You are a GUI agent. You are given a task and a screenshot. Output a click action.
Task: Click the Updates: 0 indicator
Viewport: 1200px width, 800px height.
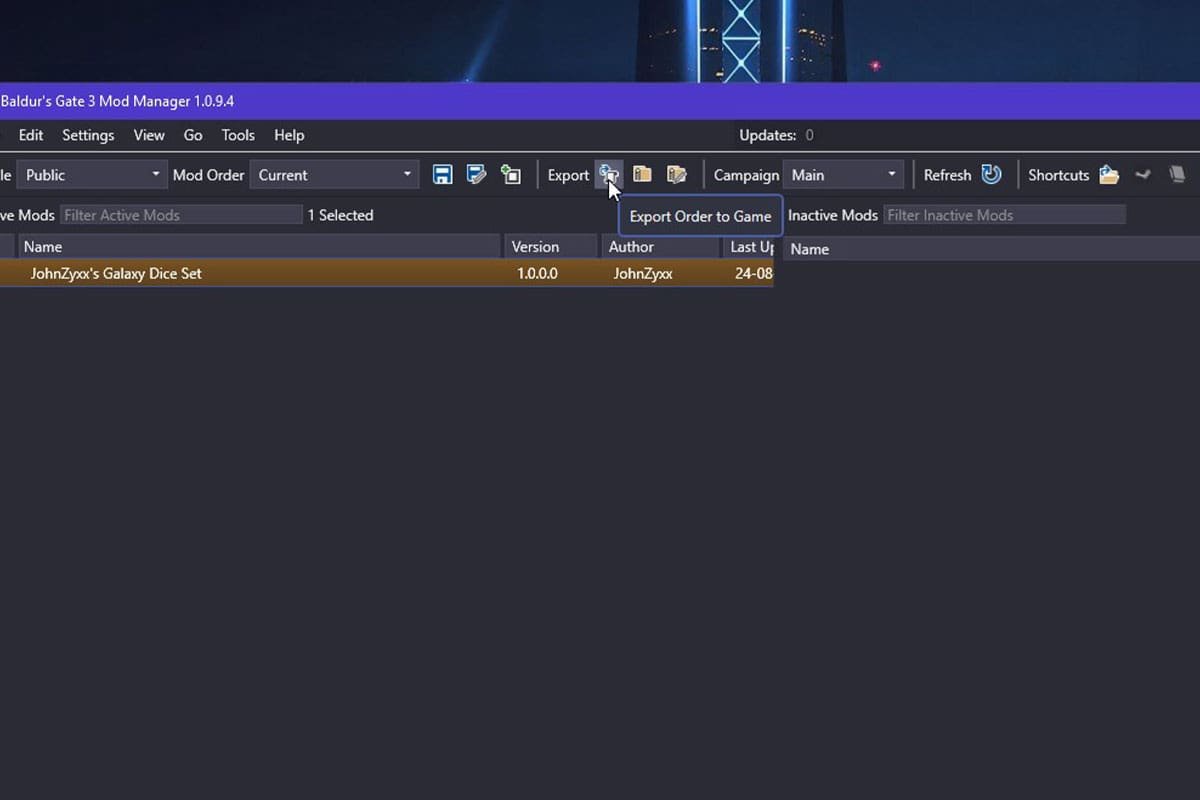point(776,135)
